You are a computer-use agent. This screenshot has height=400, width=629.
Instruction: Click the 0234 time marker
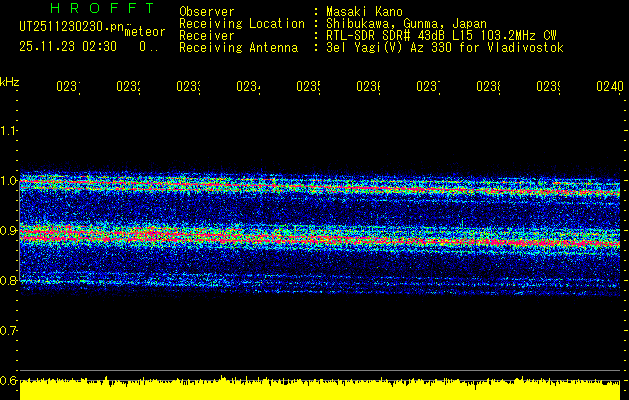[x=248, y=86]
